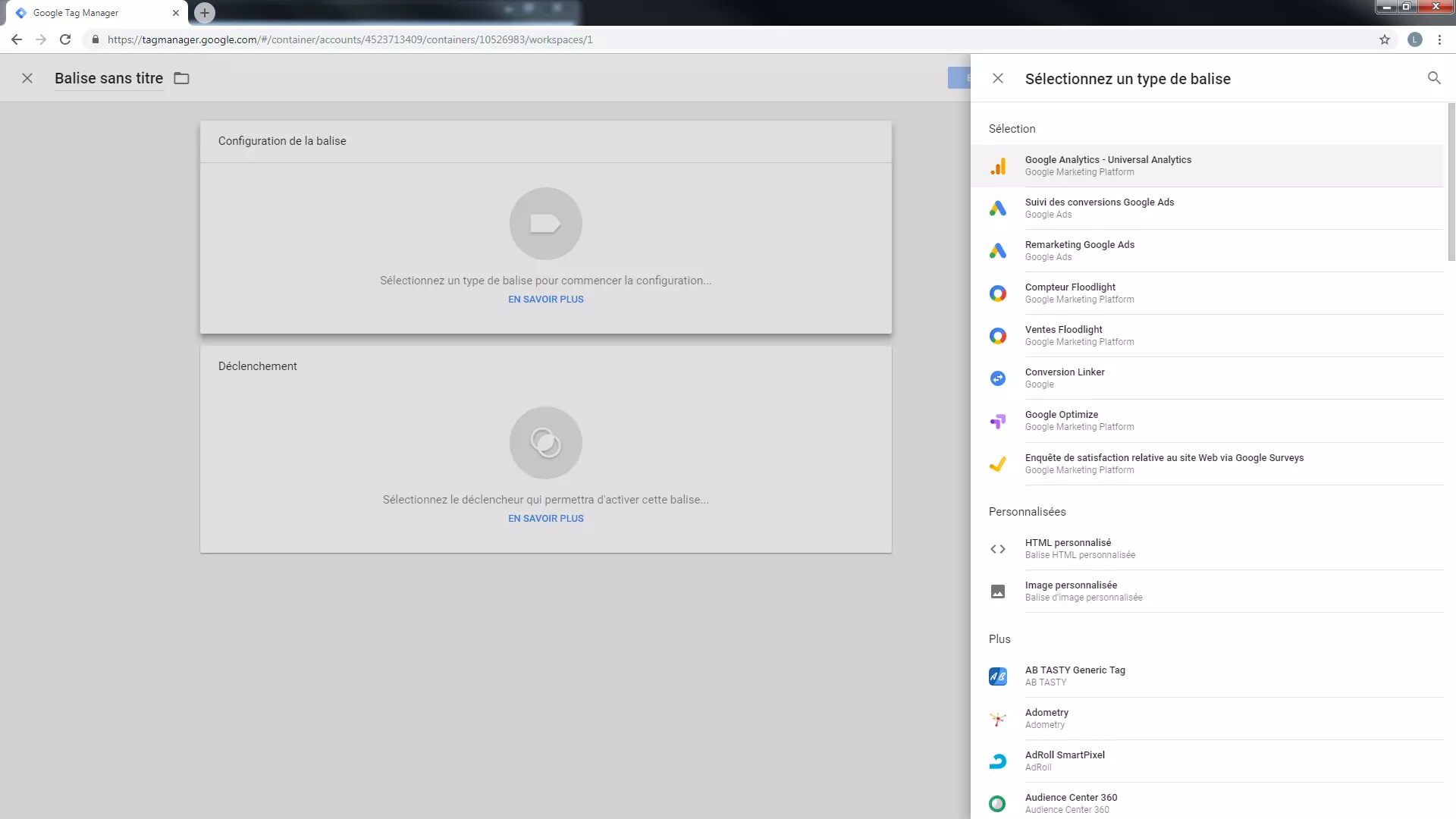Click Conversion Linker label

(x=1065, y=372)
